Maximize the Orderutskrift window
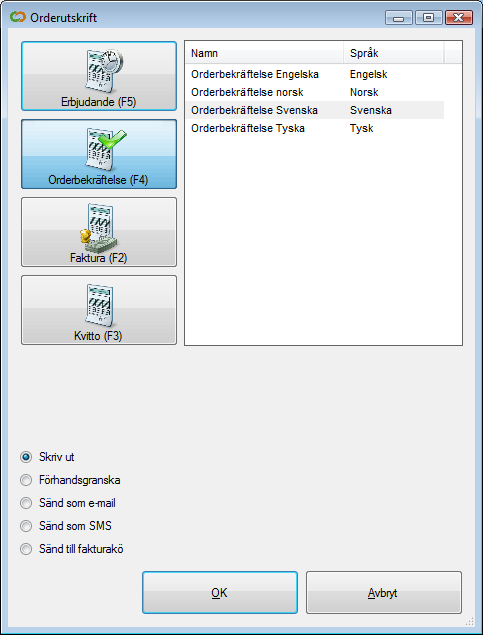 429,17
